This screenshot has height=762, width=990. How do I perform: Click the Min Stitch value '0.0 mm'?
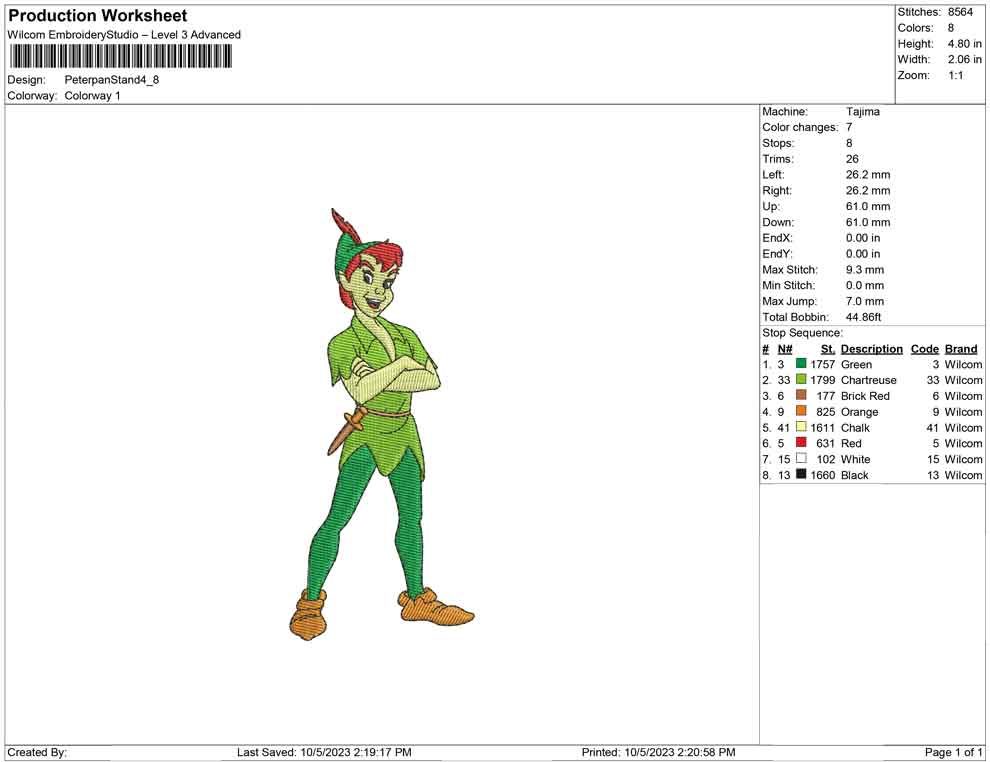pos(865,285)
